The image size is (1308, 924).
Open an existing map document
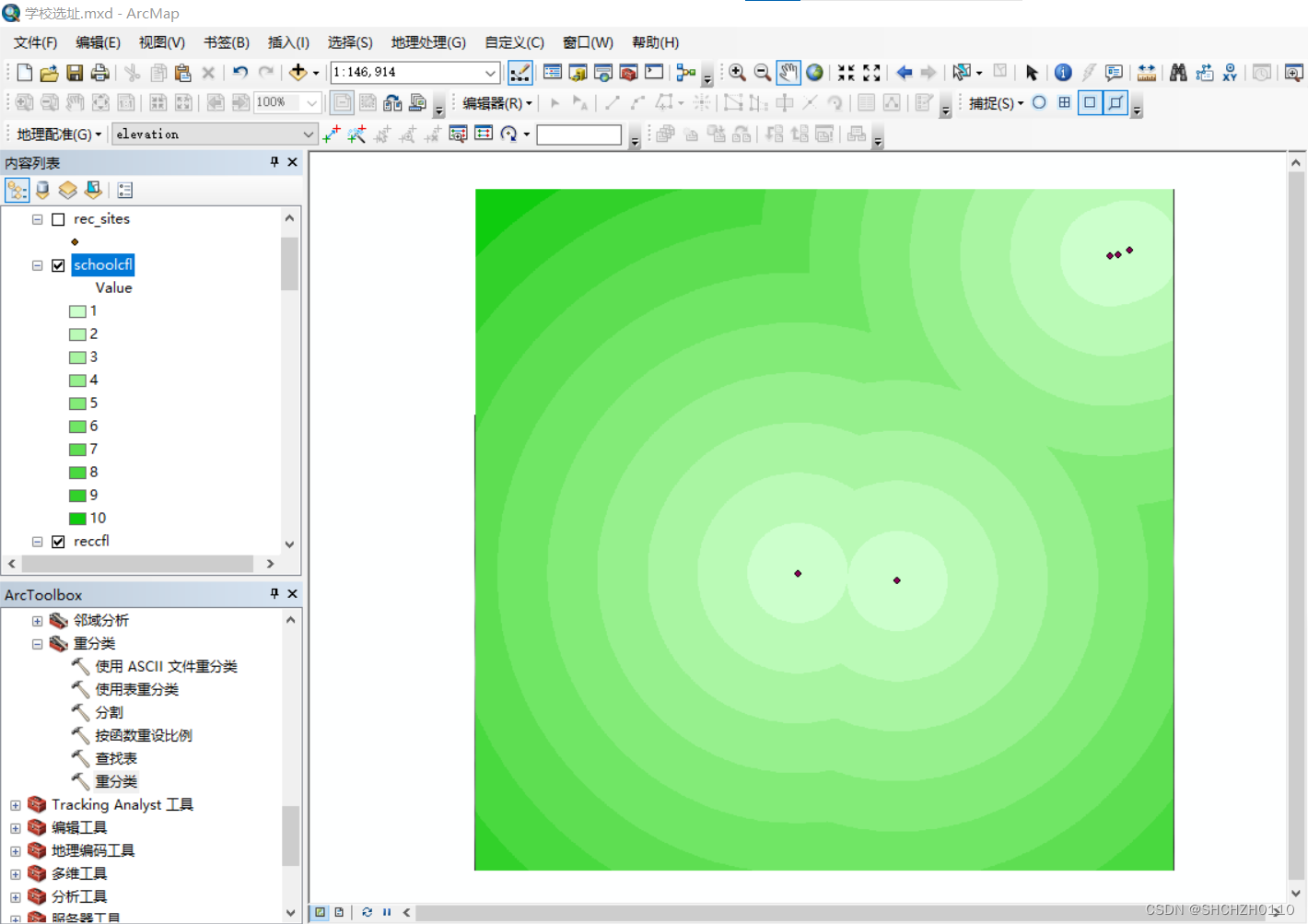click(50, 72)
